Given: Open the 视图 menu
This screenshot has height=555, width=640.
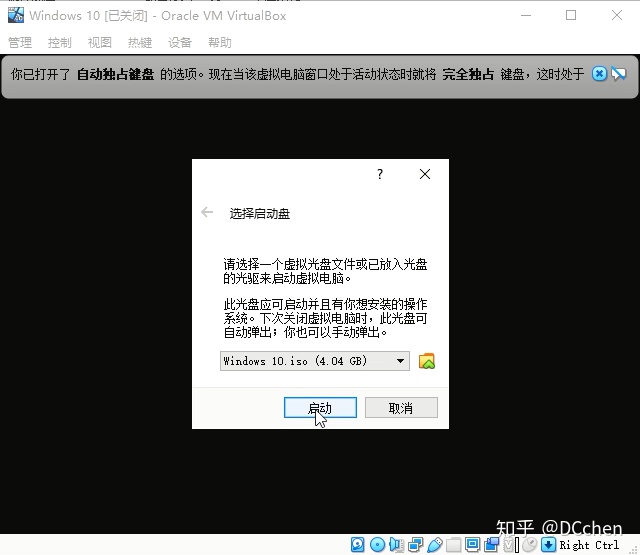Looking at the screenshot, I should coord(100,42).
